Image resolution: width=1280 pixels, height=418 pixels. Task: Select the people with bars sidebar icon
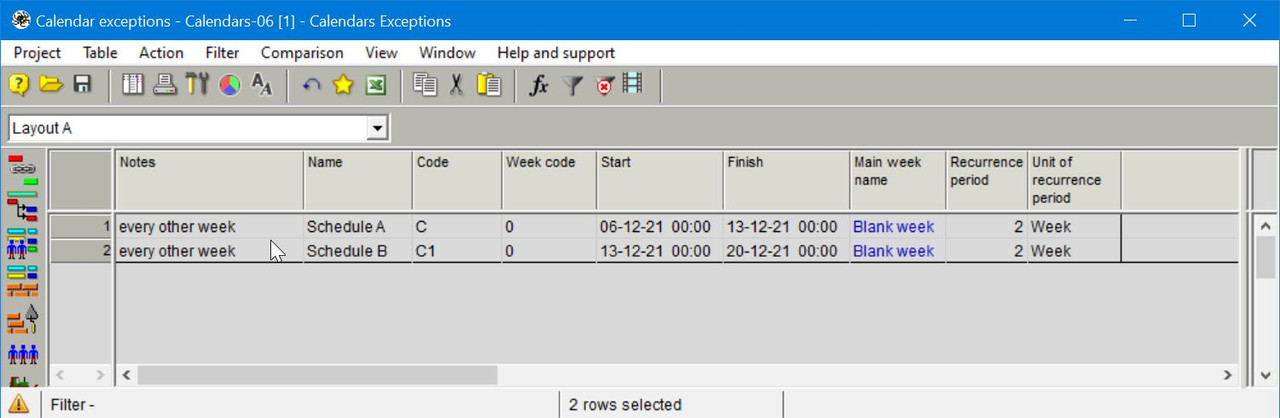pyautogui.click(x=22, y=244)
